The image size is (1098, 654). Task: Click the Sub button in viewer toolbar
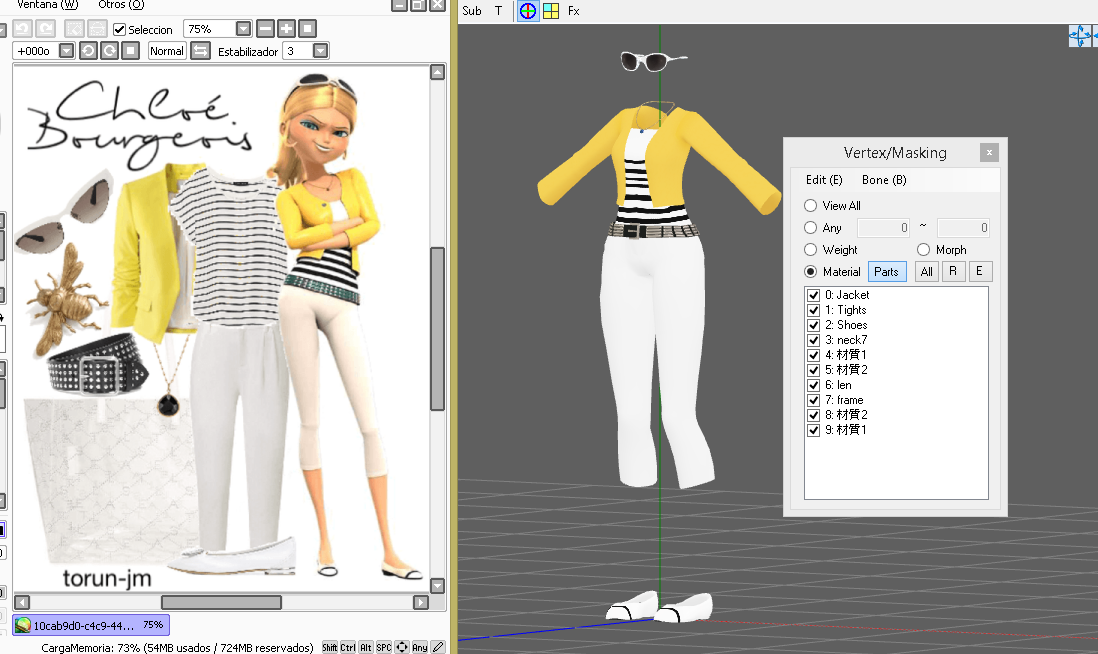click(472, 11)
